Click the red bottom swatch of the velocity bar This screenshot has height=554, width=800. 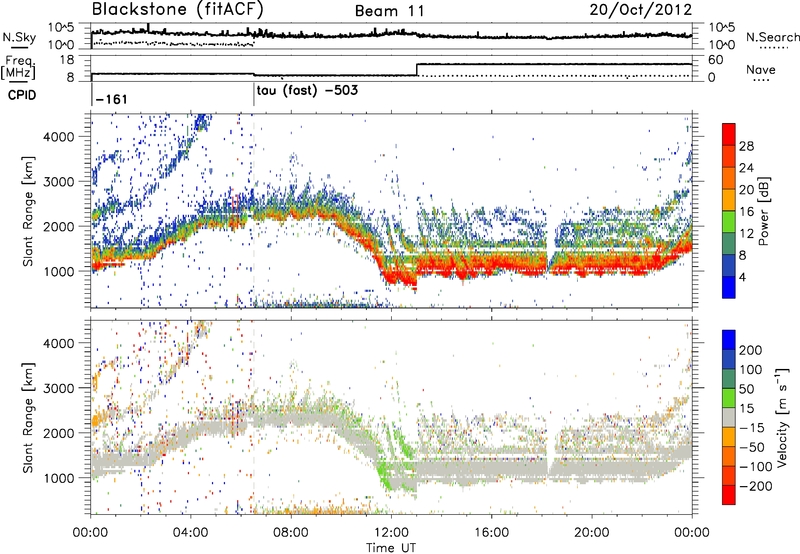click(729, 495)
